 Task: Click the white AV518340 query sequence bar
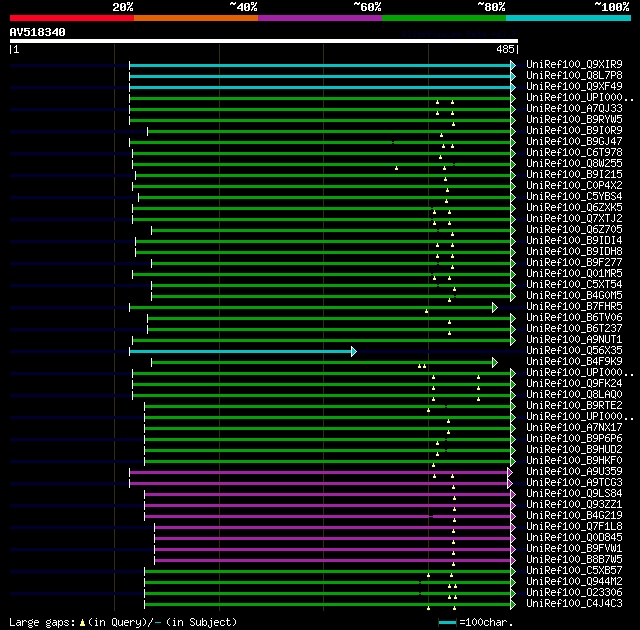(264, 41)
